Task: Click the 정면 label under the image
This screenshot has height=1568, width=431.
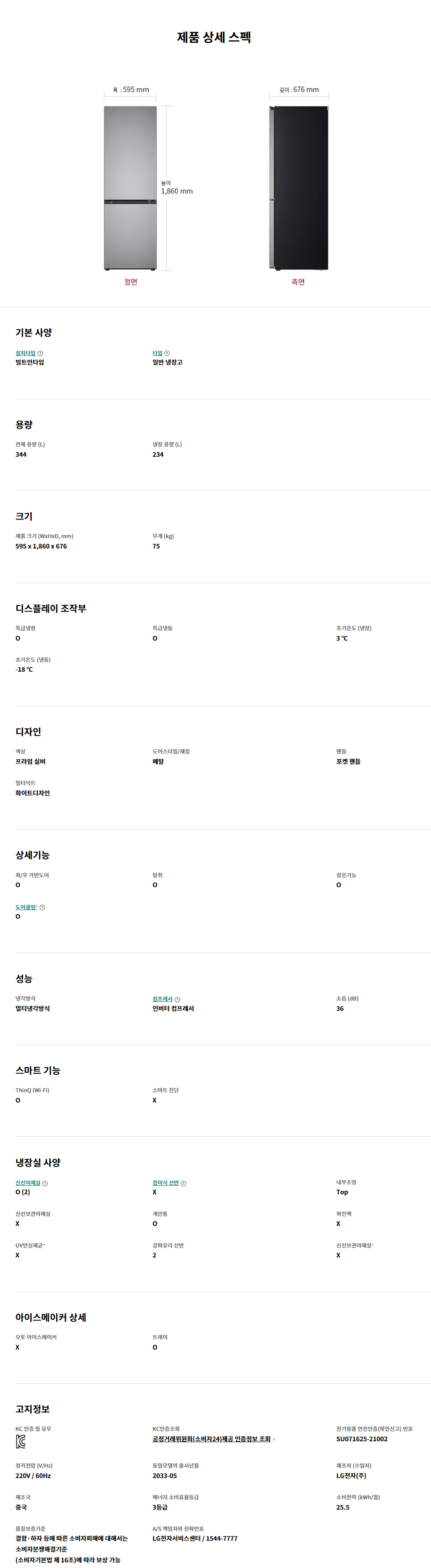Action: click(131, 282)
